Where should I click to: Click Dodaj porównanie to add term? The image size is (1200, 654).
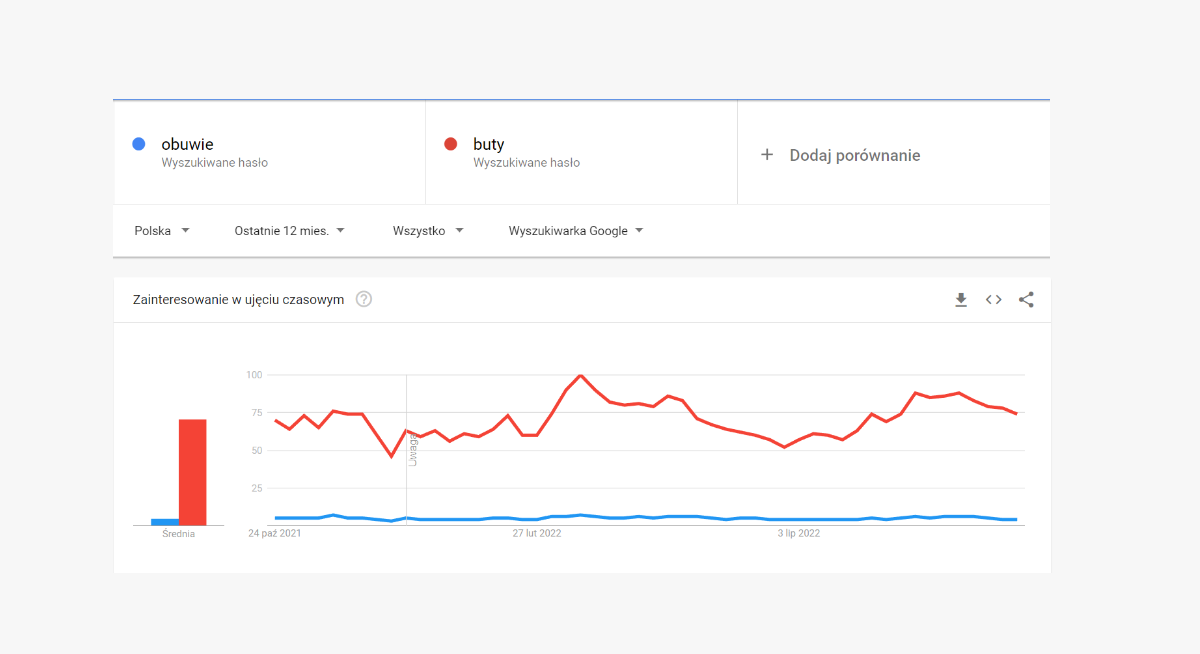[855, 155]
